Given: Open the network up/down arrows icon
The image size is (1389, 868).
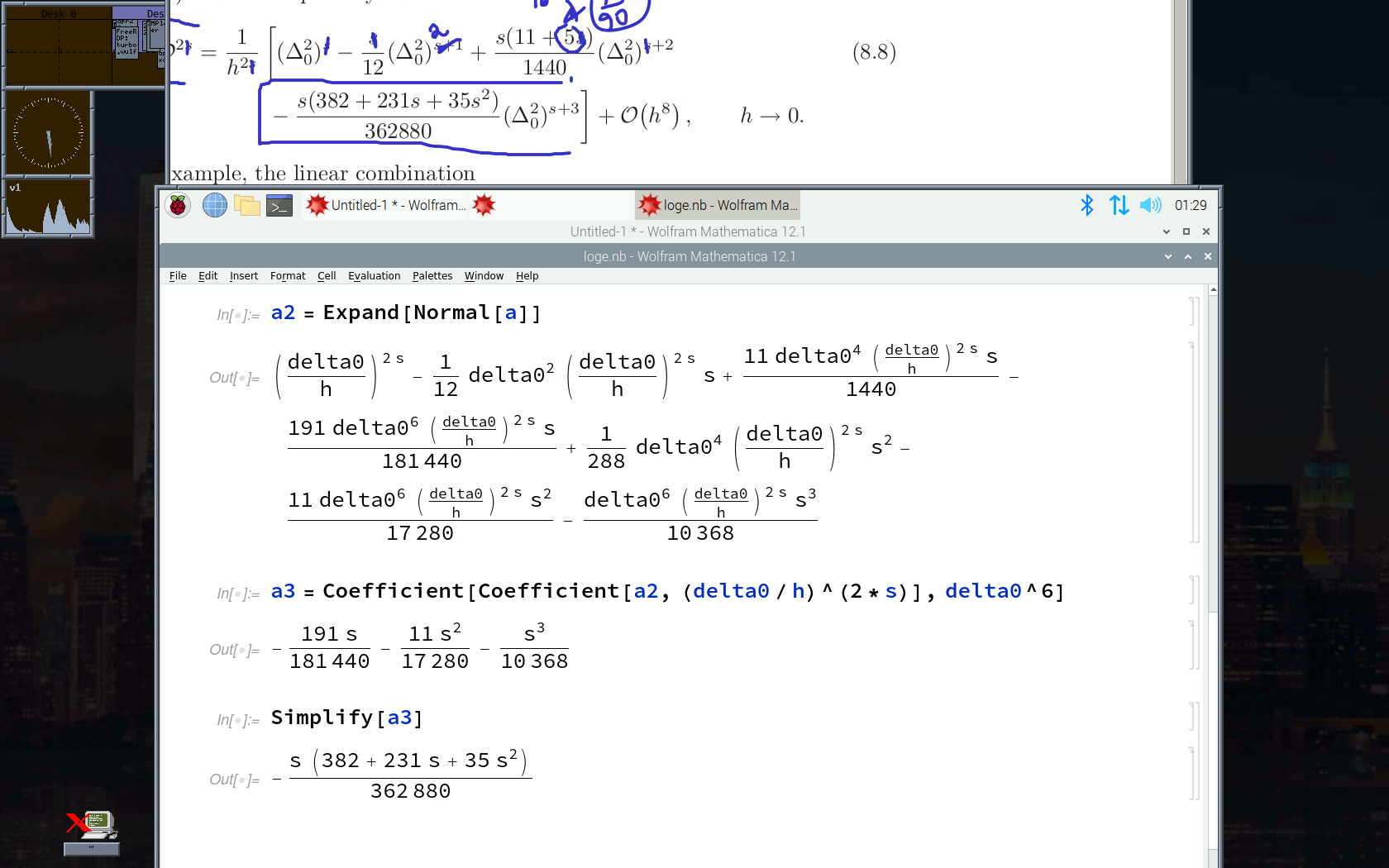Looking at the screenshot, I should tap(1119, 205).
